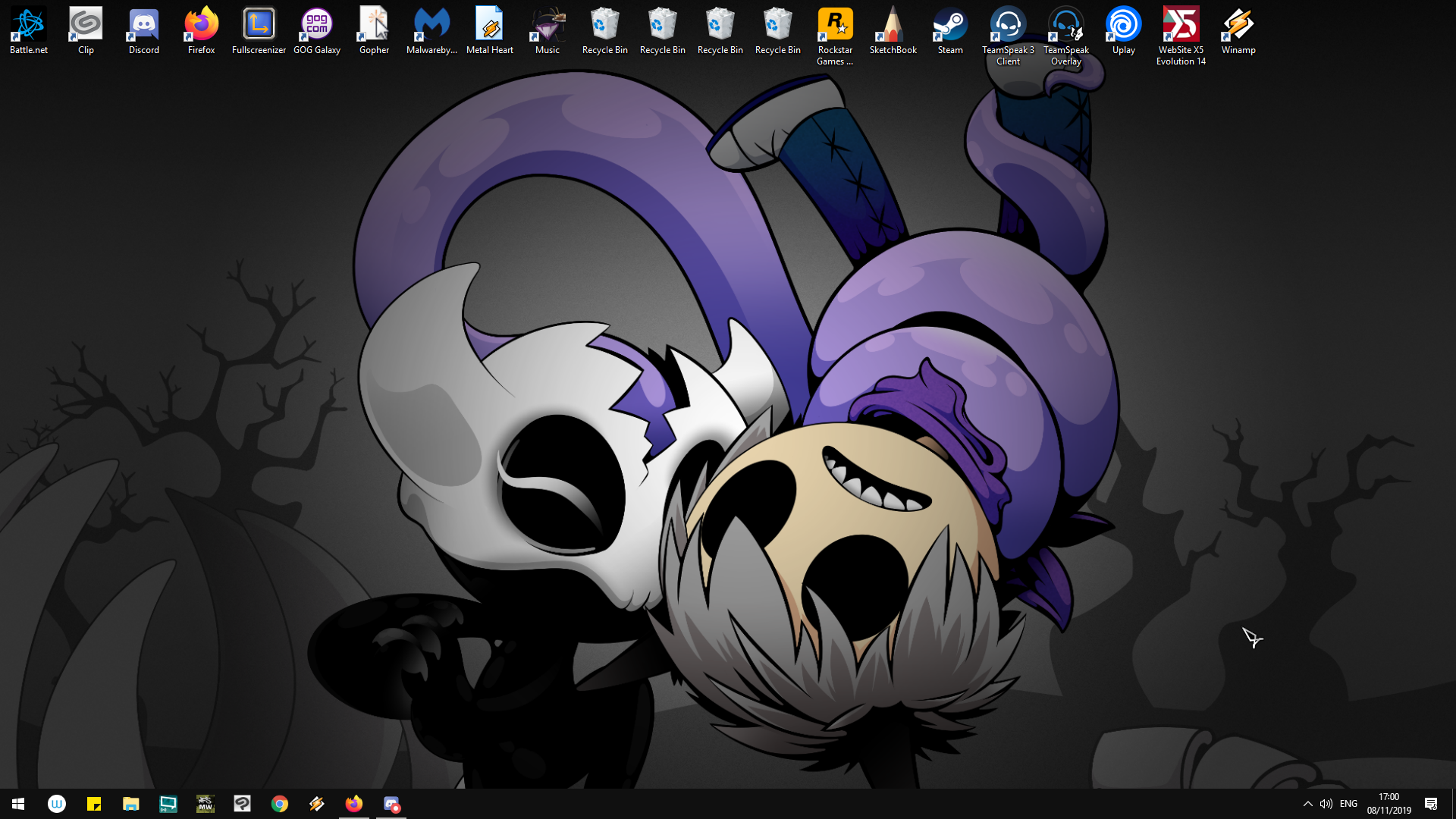
Task: Select the GOG Galaxy desktop shortcut
Action: pos(316,31)
